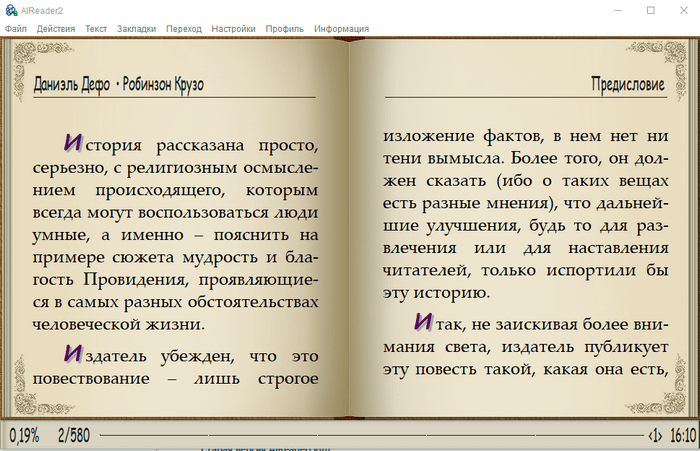Click the word 'изложение' on right page
Image resolution: width=700 pixels, height=451 pixels.
point(429,136)
